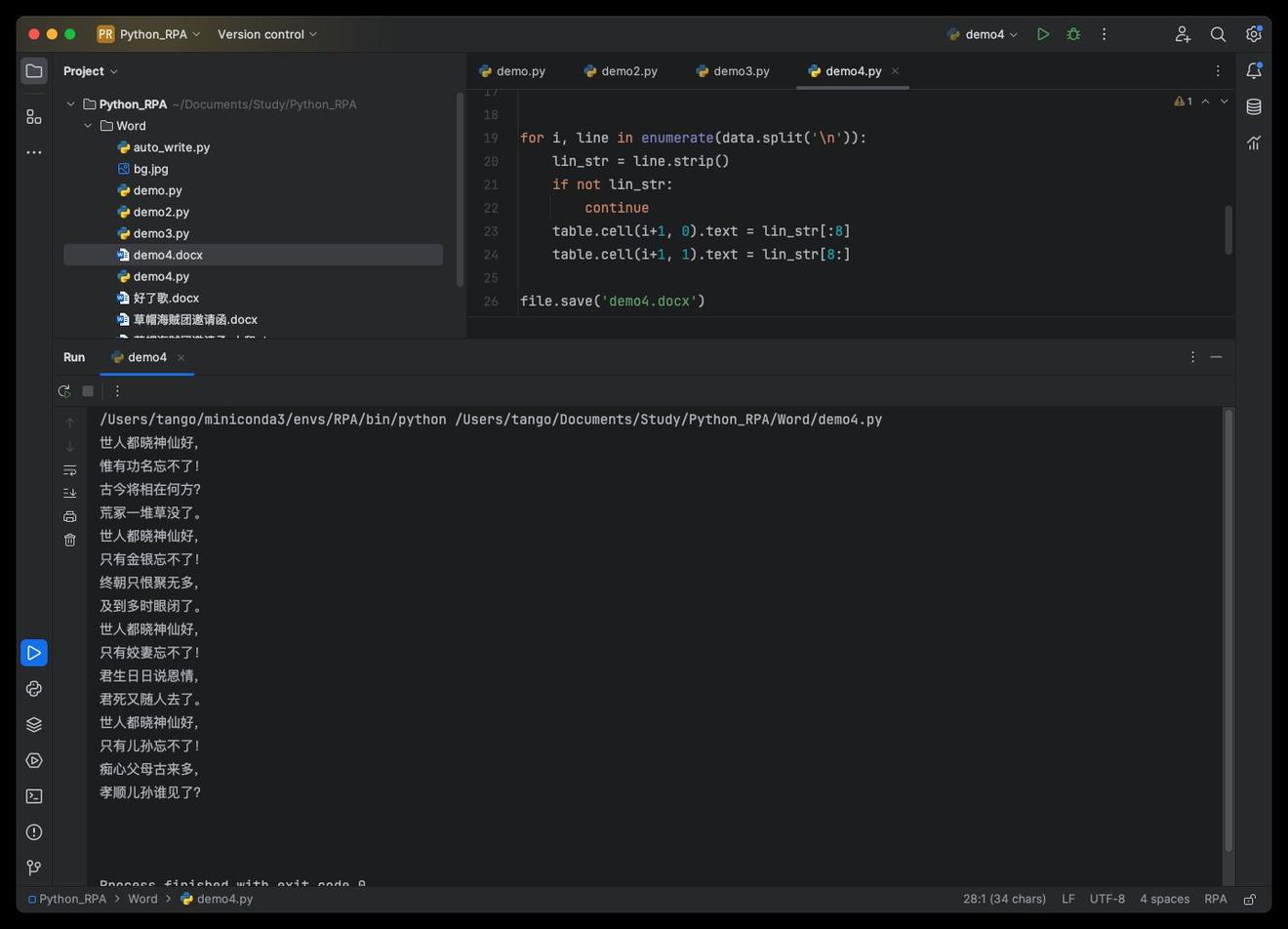1288x929 pixels.
Task: Change the 4 spaces indent setting
Action: 1164,899
